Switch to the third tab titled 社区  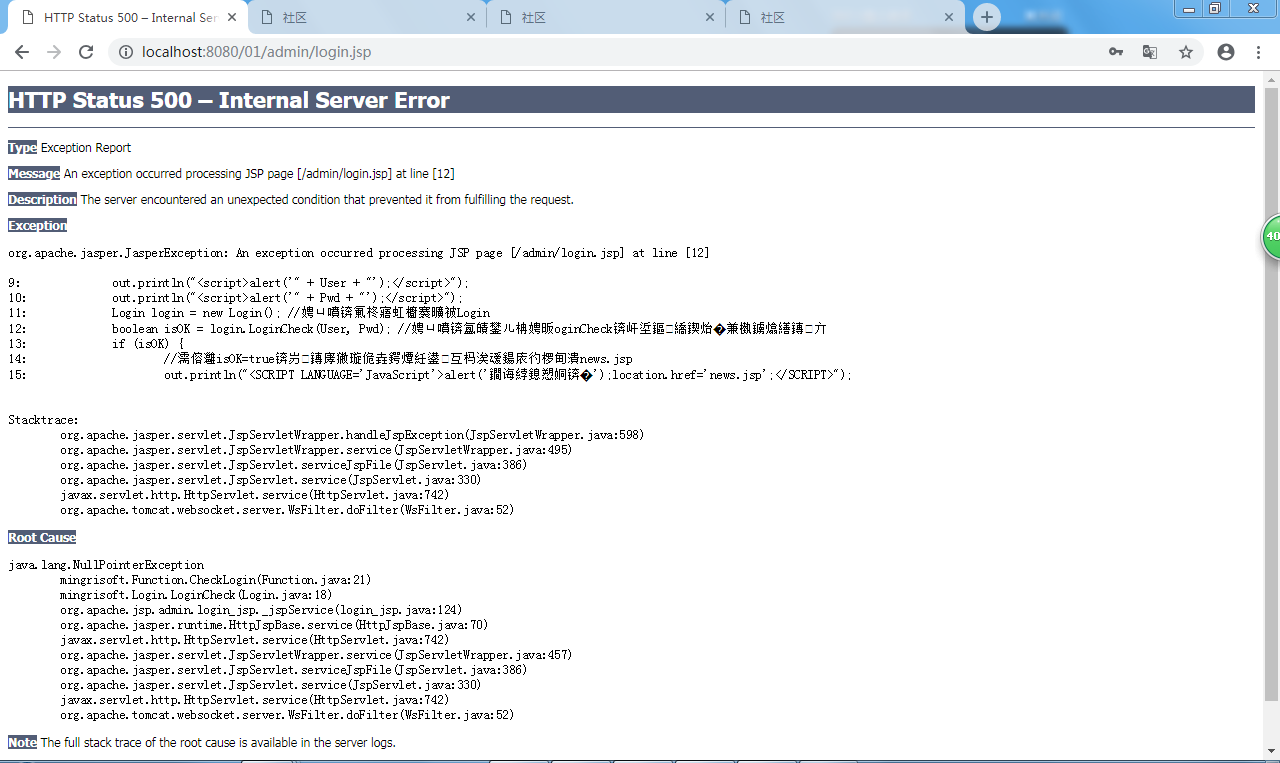pyautogui.click(x=606, y=17)
